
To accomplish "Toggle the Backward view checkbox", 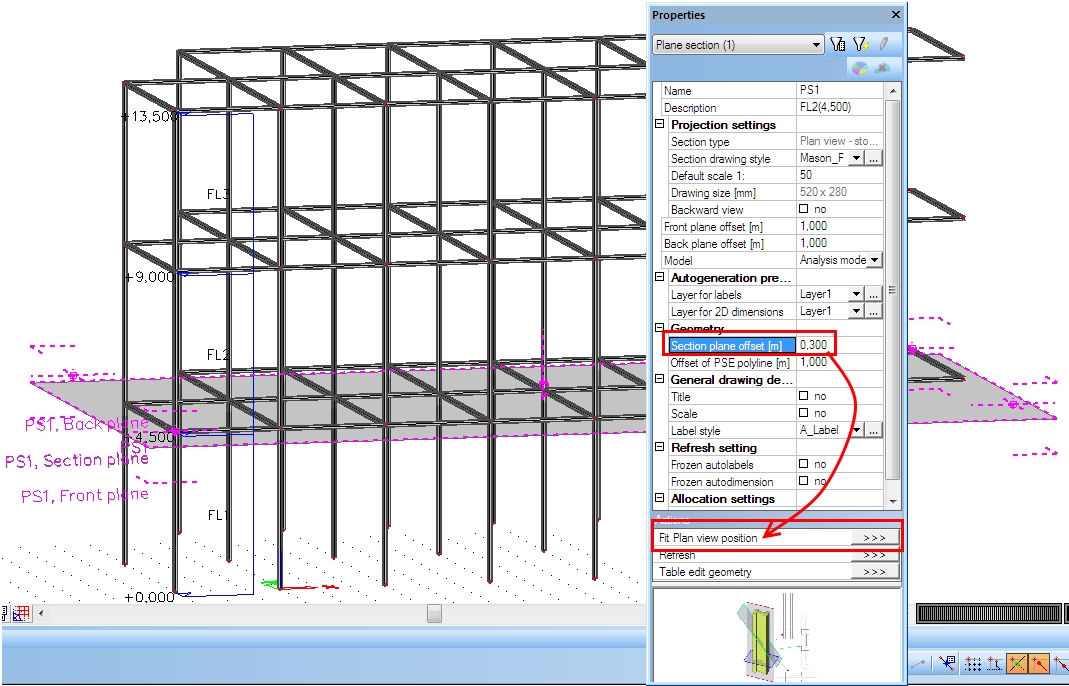I will point(805,210).
